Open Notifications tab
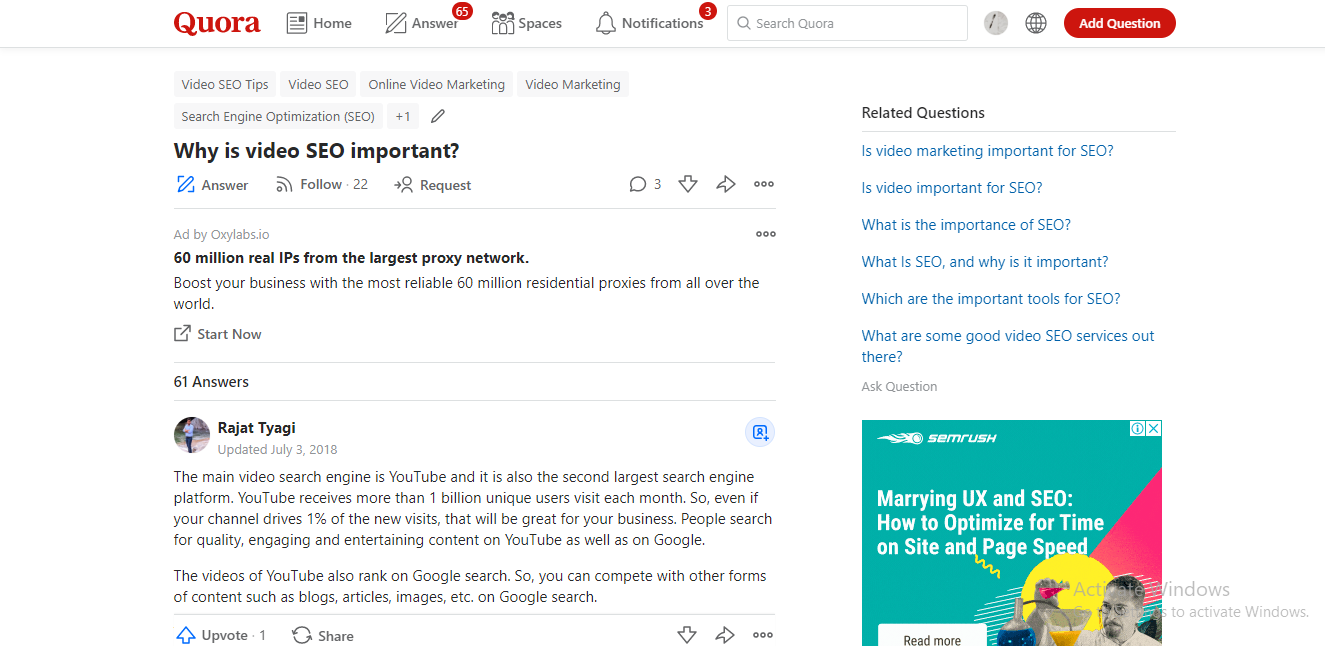This screenshot has width=1325, height=646. pos(650,23)
